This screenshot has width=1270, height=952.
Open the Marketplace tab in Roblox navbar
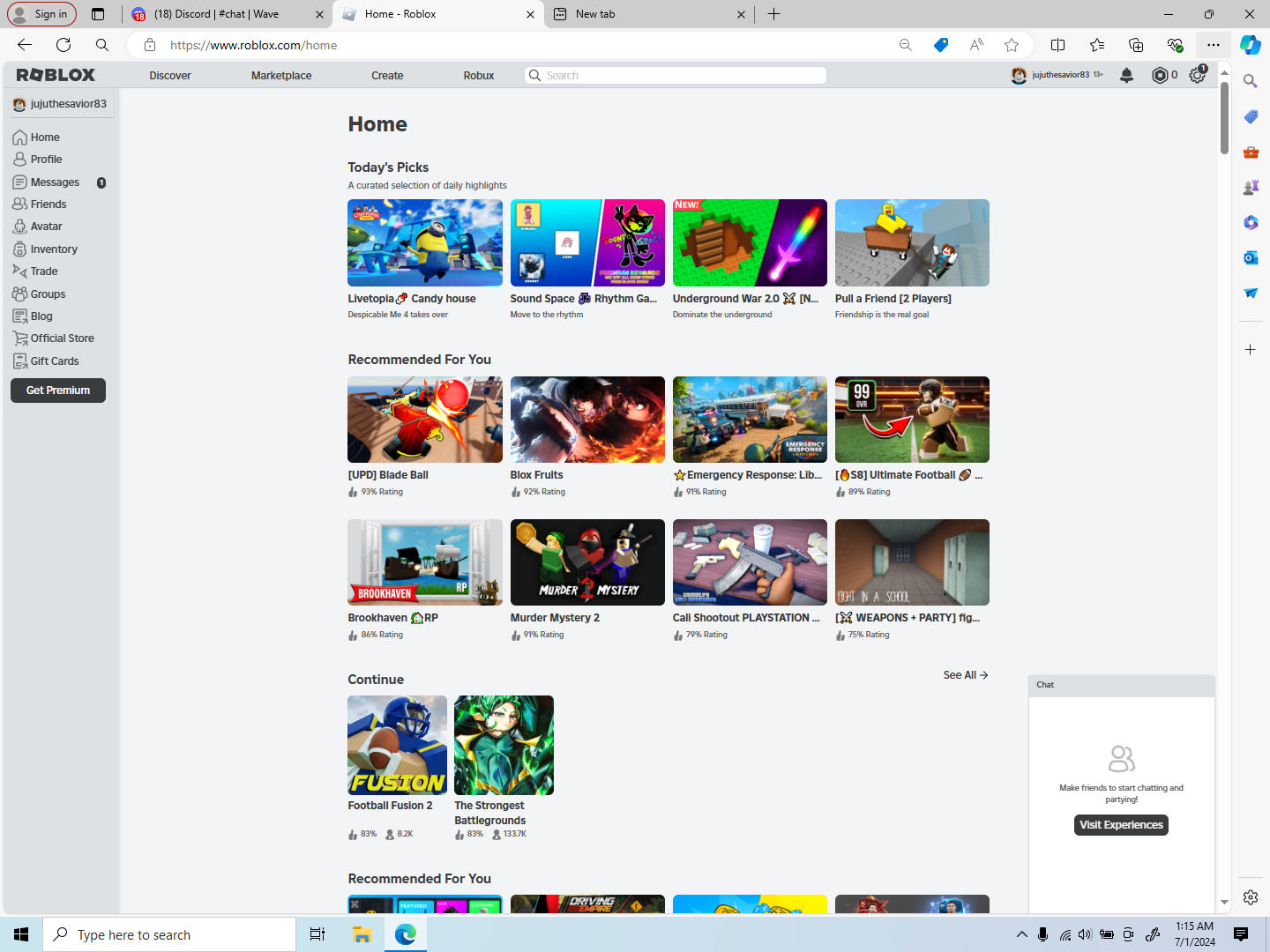[281, 76]
